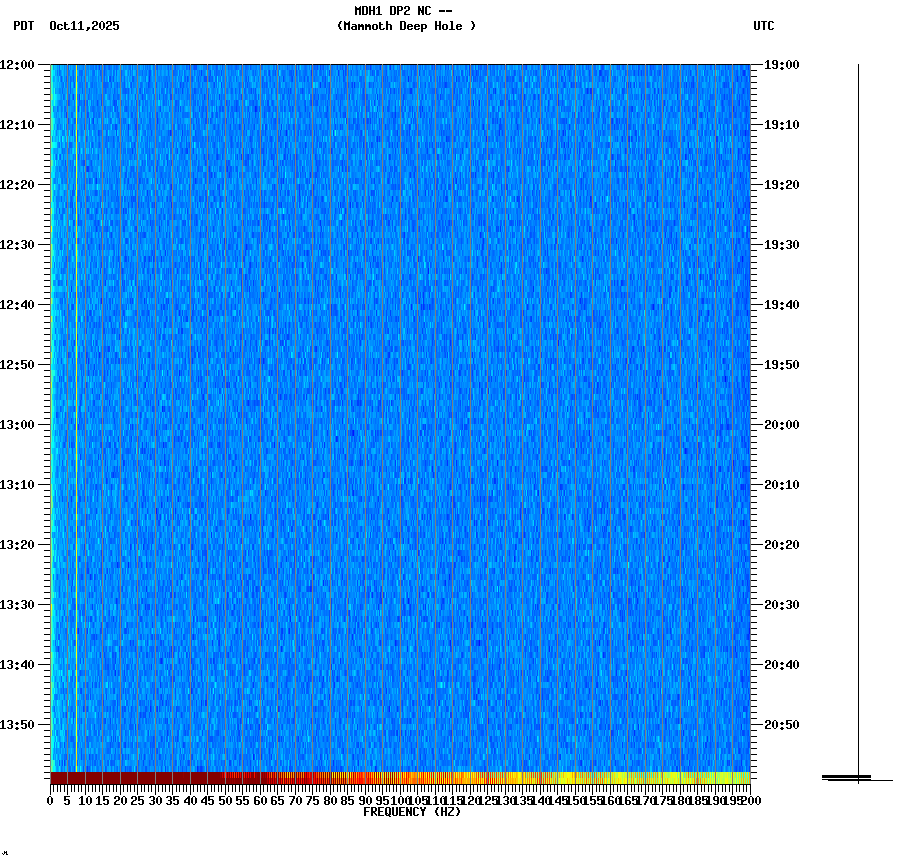Select the FREQUENCY (HZ) axis label
Image resolution: width=902 pixels, height=864 pixels.
[x=413, y=812]
